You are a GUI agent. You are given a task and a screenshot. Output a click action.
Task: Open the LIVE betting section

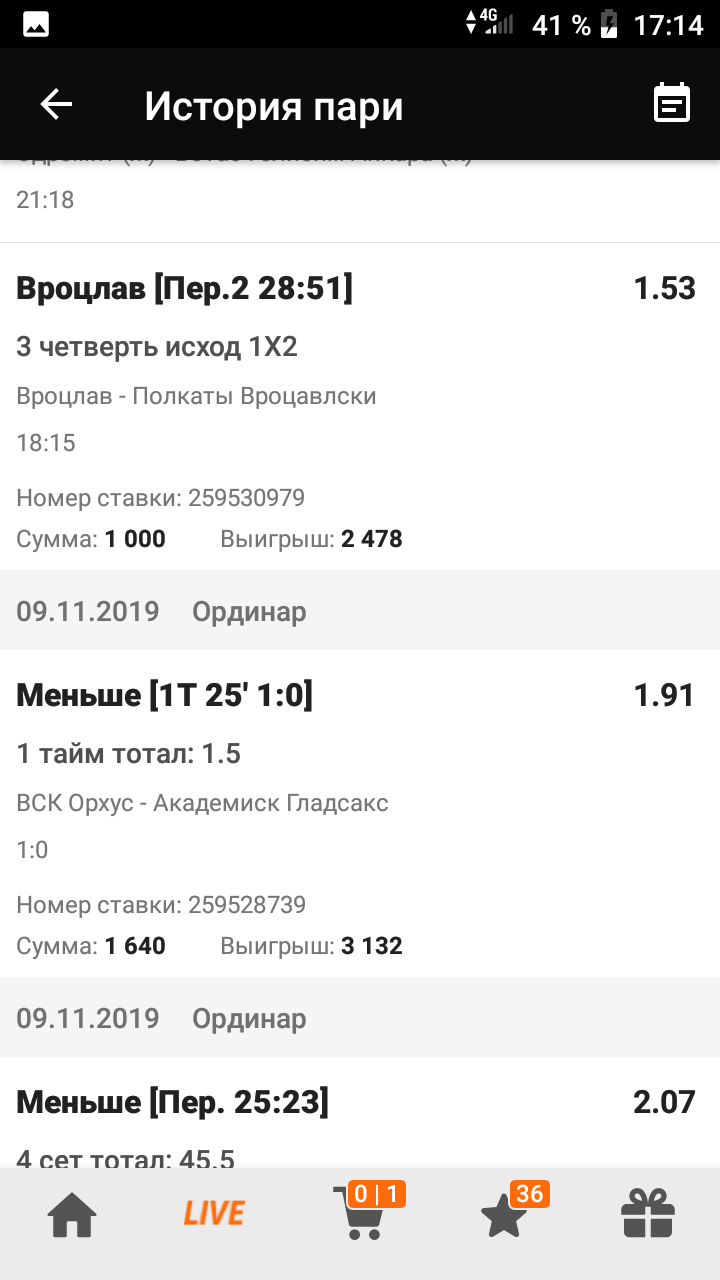[214, 1214]
